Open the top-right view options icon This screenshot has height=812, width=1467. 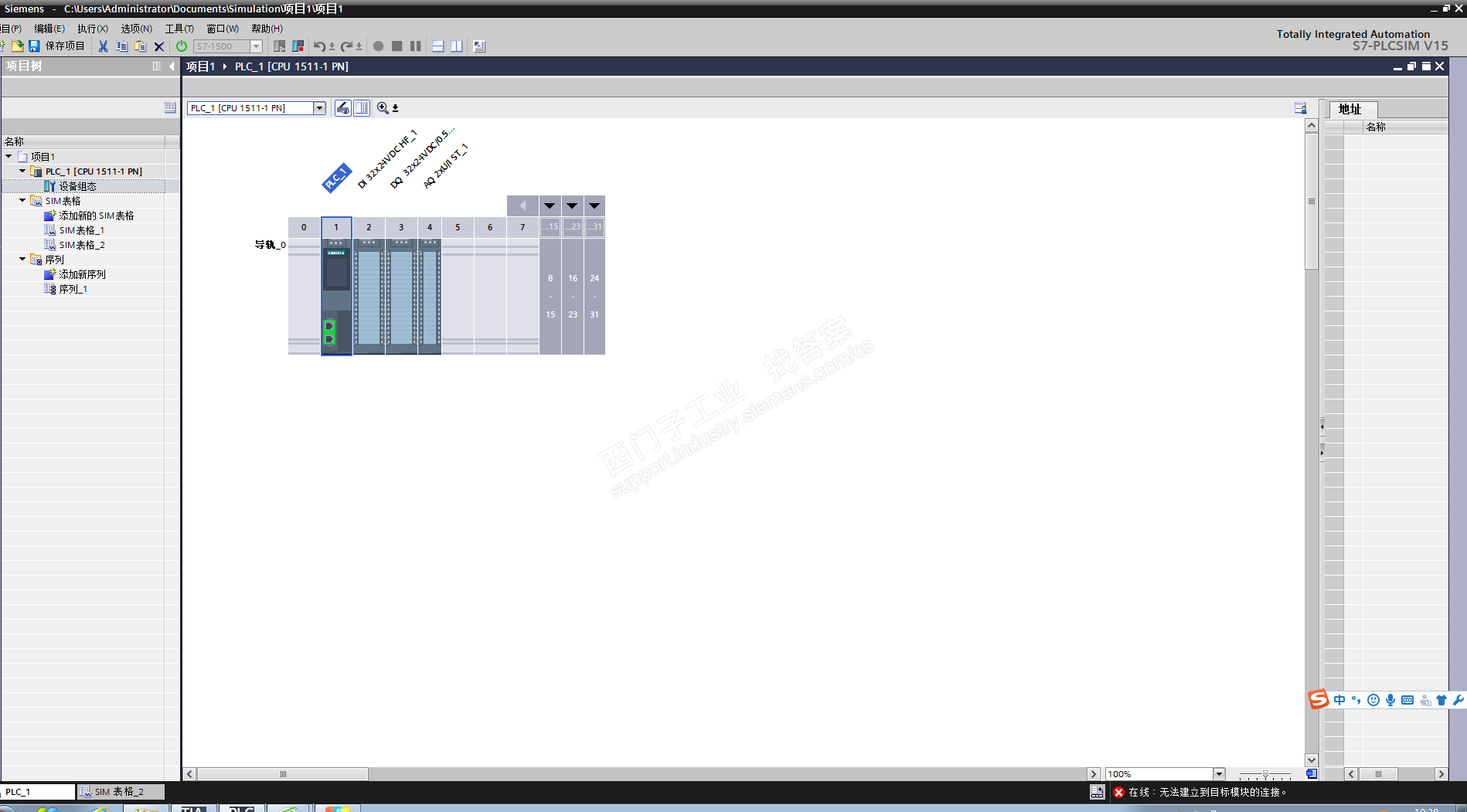(1300, 109)
